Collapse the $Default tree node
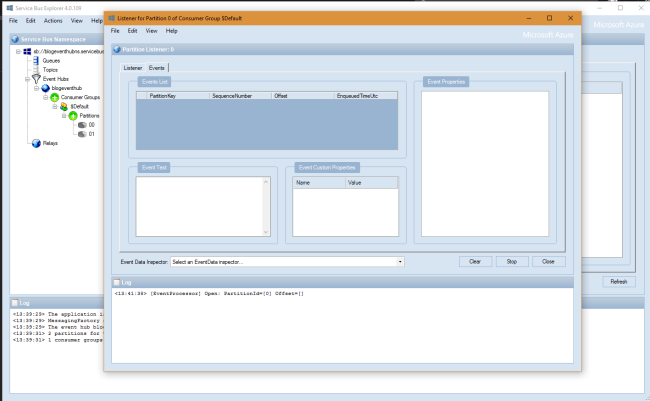The width and height of the screenshot is (650, 401). click(55, 107)
